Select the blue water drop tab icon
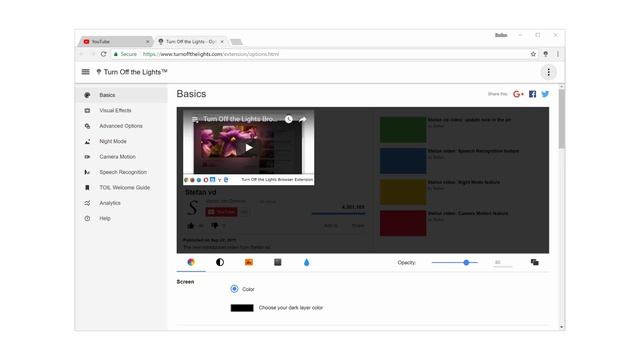640x360 pixels. [307, 262]
